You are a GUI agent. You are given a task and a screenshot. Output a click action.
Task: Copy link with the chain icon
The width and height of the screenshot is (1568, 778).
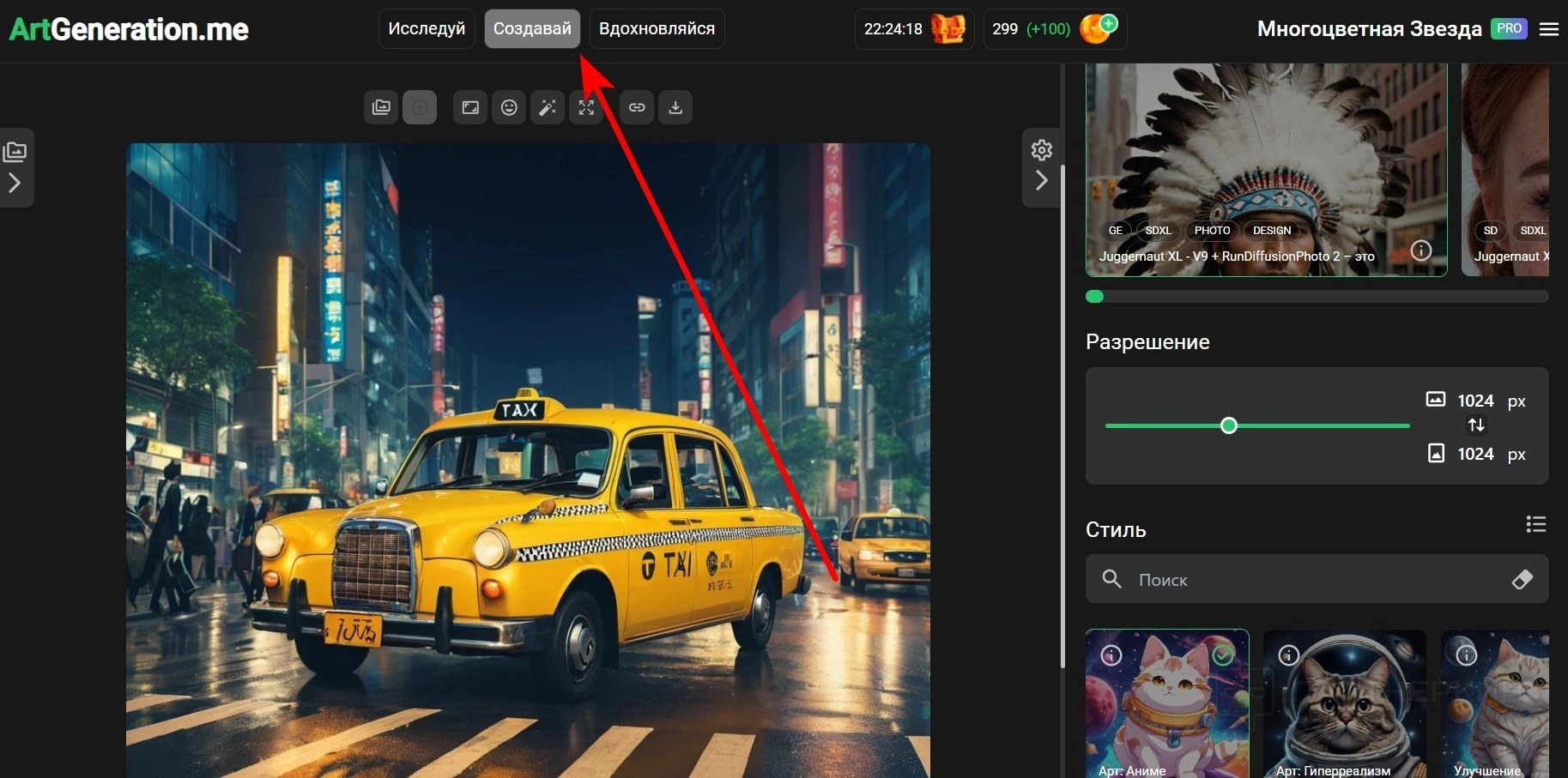click(x=637, y=107)
